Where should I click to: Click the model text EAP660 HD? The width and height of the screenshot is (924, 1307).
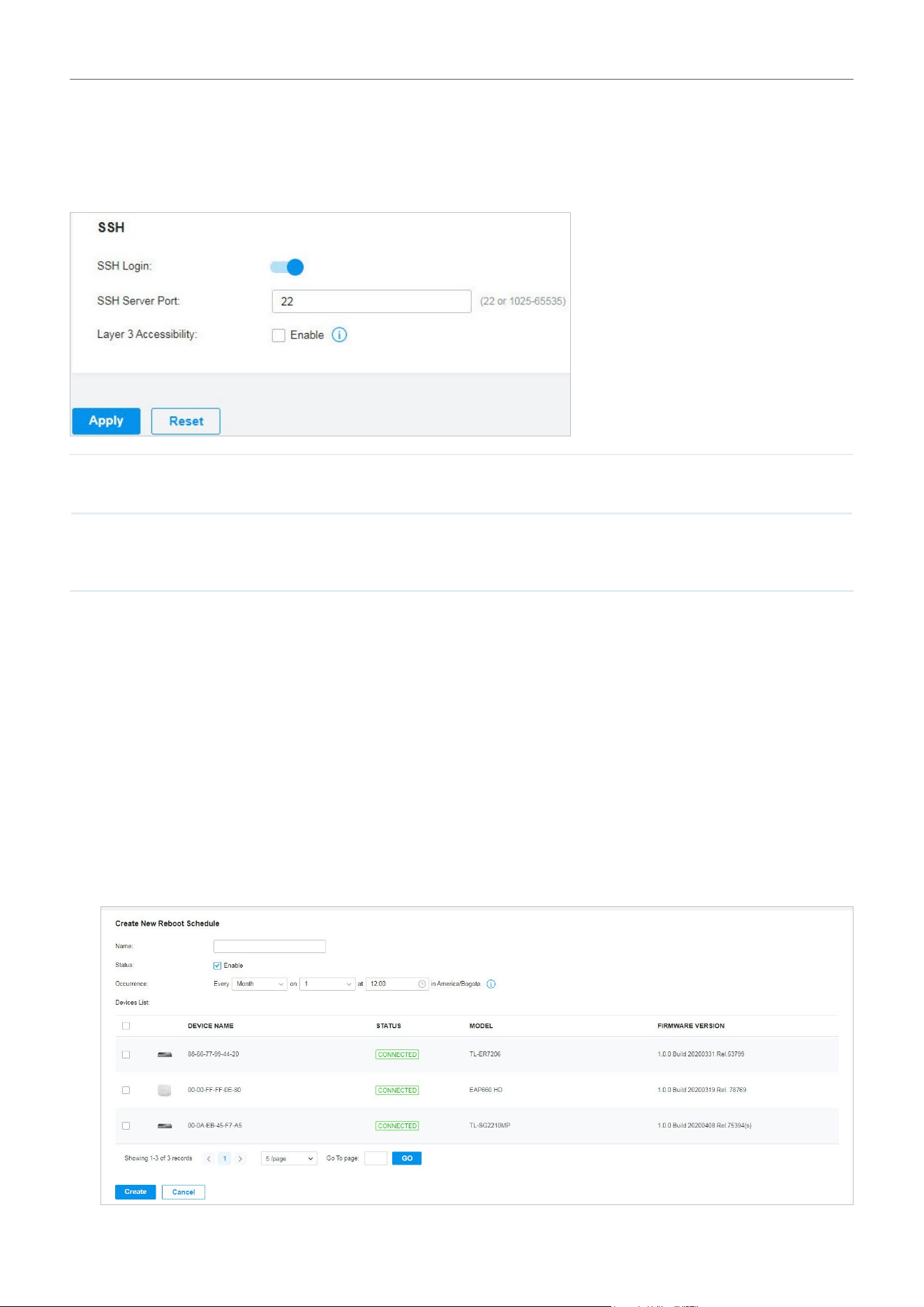[486, 1090]
